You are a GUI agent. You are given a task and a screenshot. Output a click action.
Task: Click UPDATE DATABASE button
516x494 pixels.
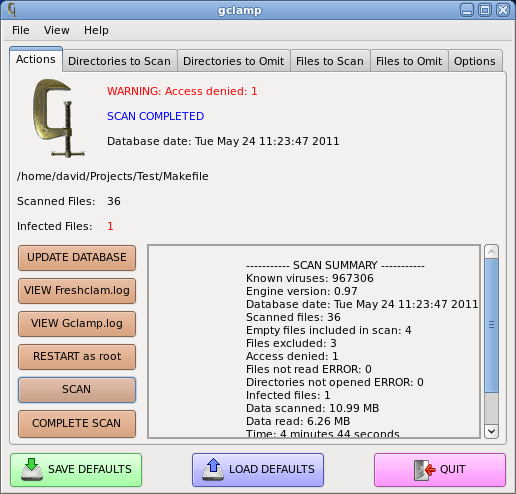[77, 258]
